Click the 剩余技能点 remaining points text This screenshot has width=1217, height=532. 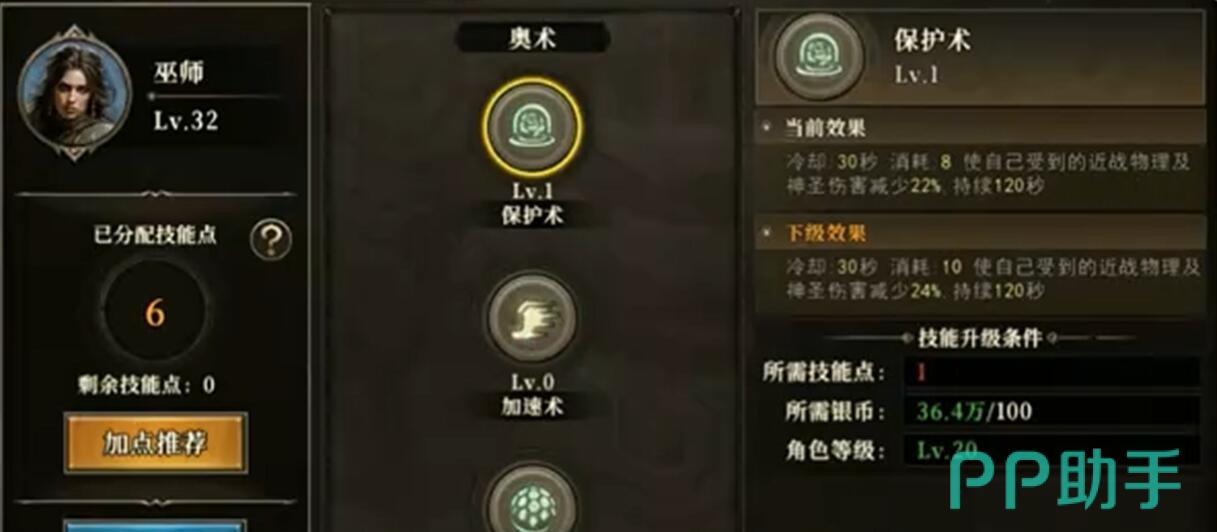point(147,385)
